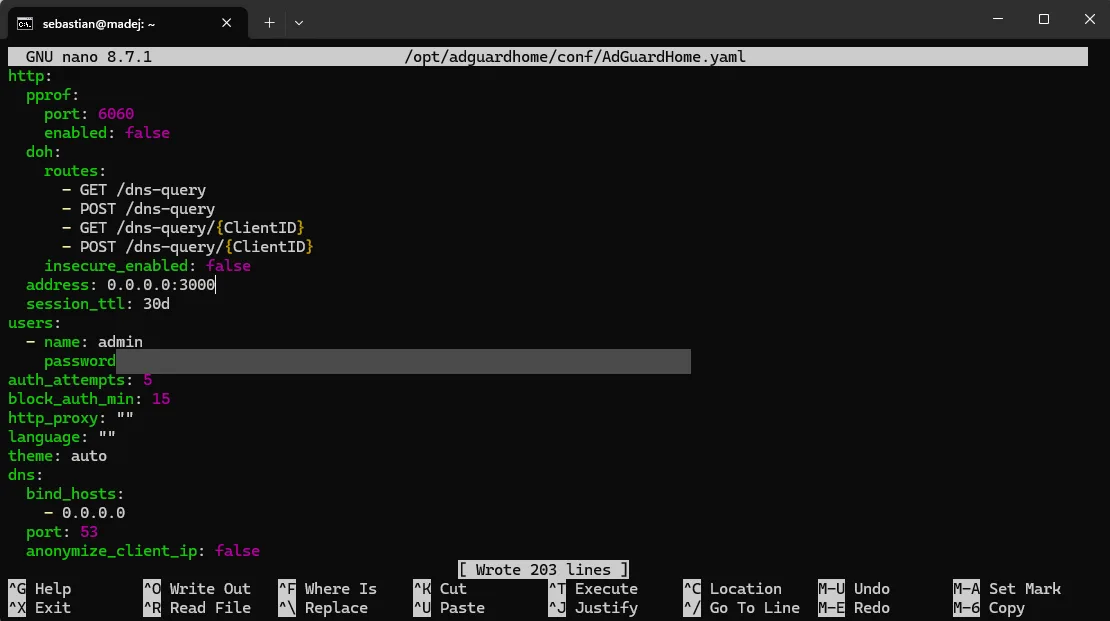The width and height of the screenshot is (1110, 621).
Task: Click the 'POST /dns-query' route line
Action: [138, 209]
